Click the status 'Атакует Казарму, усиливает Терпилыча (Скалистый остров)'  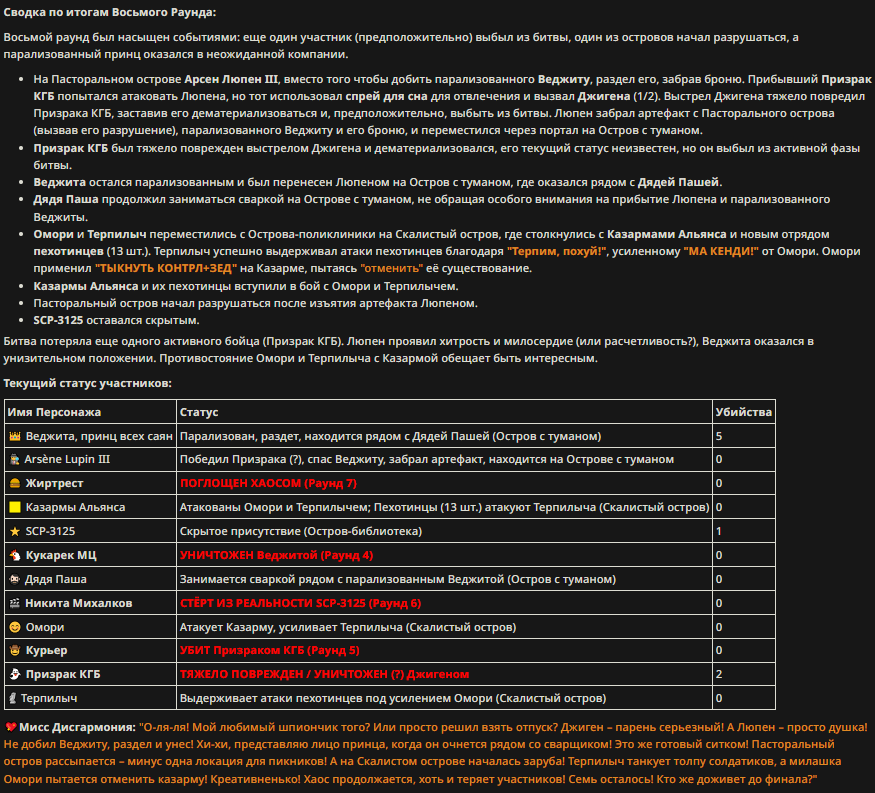[348, 627]
